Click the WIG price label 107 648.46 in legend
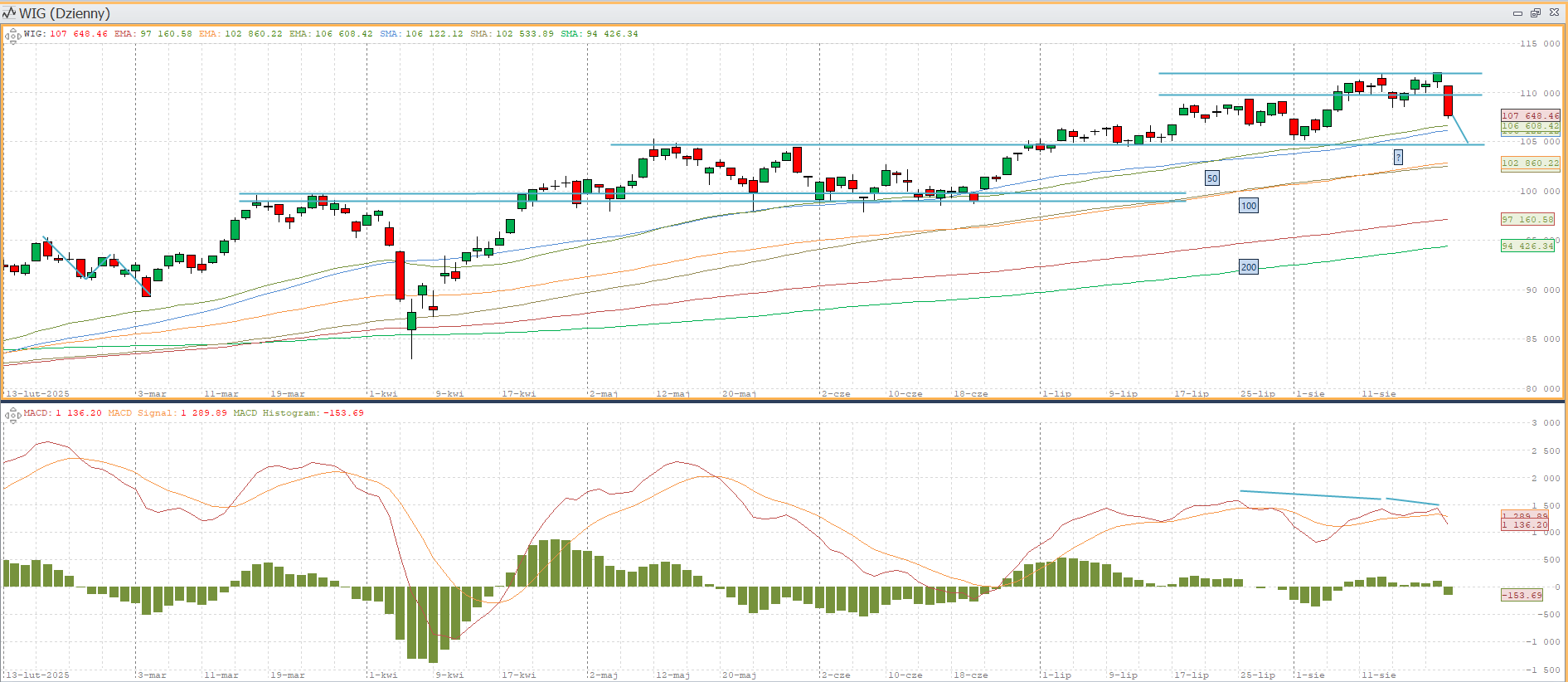Screen dimensions: 1568x682 click(x=78, y=34)
